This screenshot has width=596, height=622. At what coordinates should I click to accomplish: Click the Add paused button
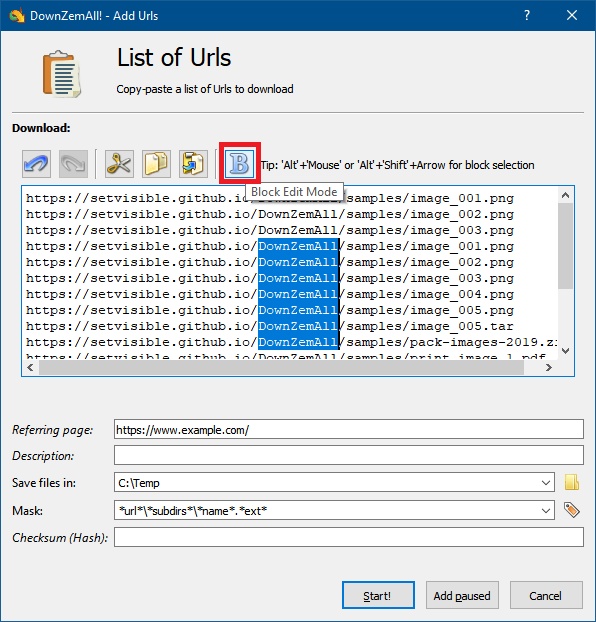pyautogui.click(x=462, y=595)
